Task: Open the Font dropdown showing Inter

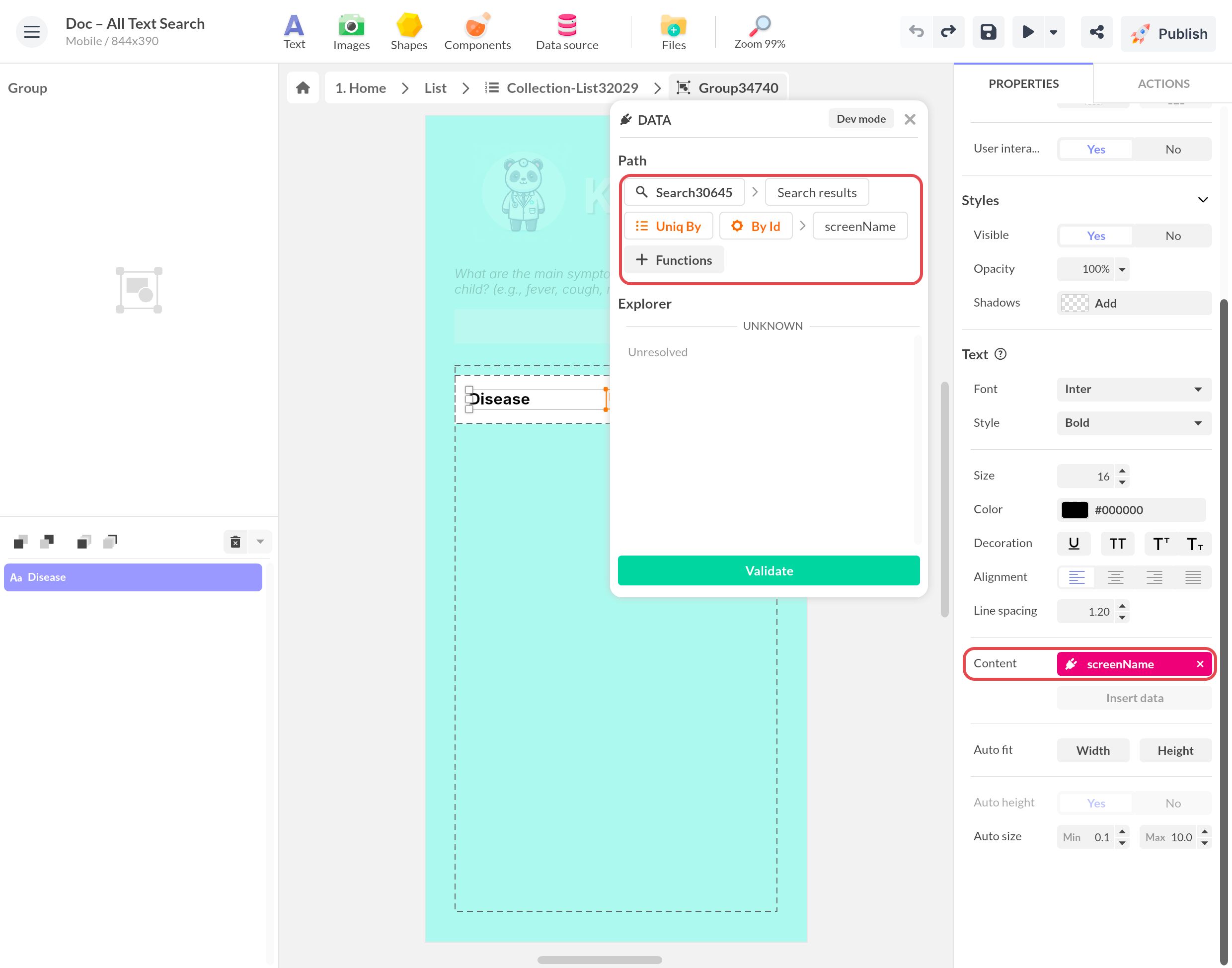Action: pos(1134,390)
